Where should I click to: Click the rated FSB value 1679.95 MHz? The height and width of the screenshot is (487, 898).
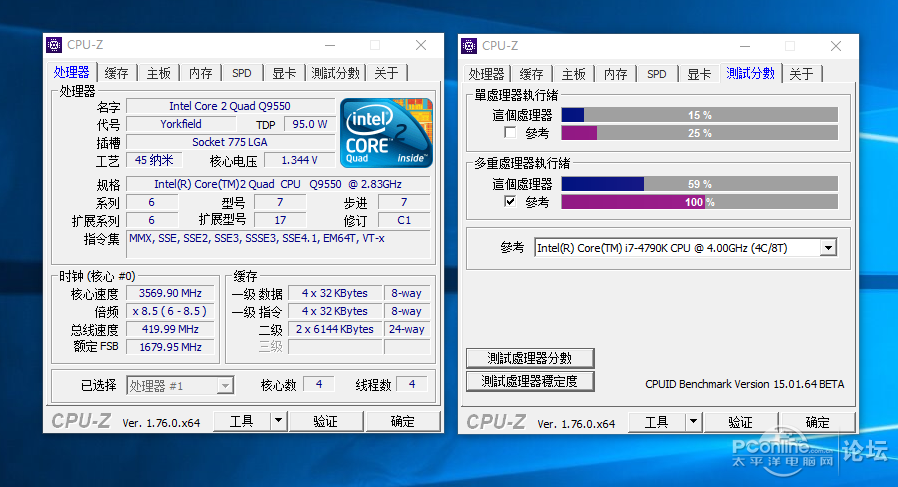170,347
